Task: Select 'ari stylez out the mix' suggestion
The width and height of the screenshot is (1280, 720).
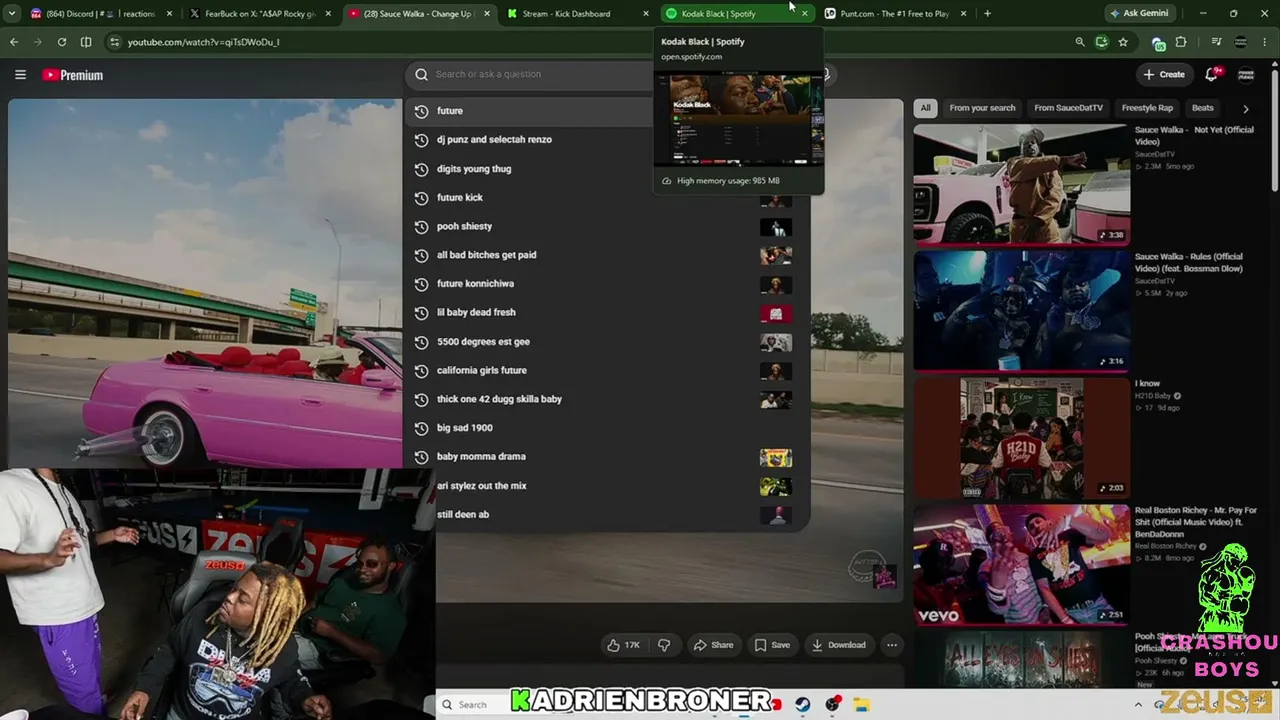Action: tap(607, 486)
